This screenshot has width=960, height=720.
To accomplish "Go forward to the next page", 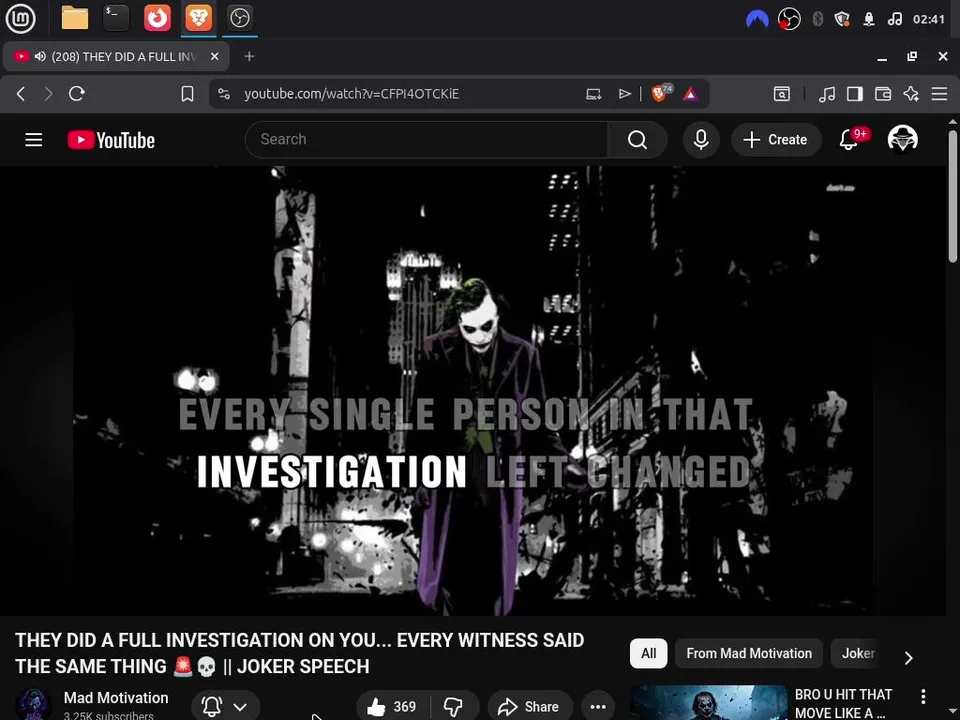I will click(48, 94).
